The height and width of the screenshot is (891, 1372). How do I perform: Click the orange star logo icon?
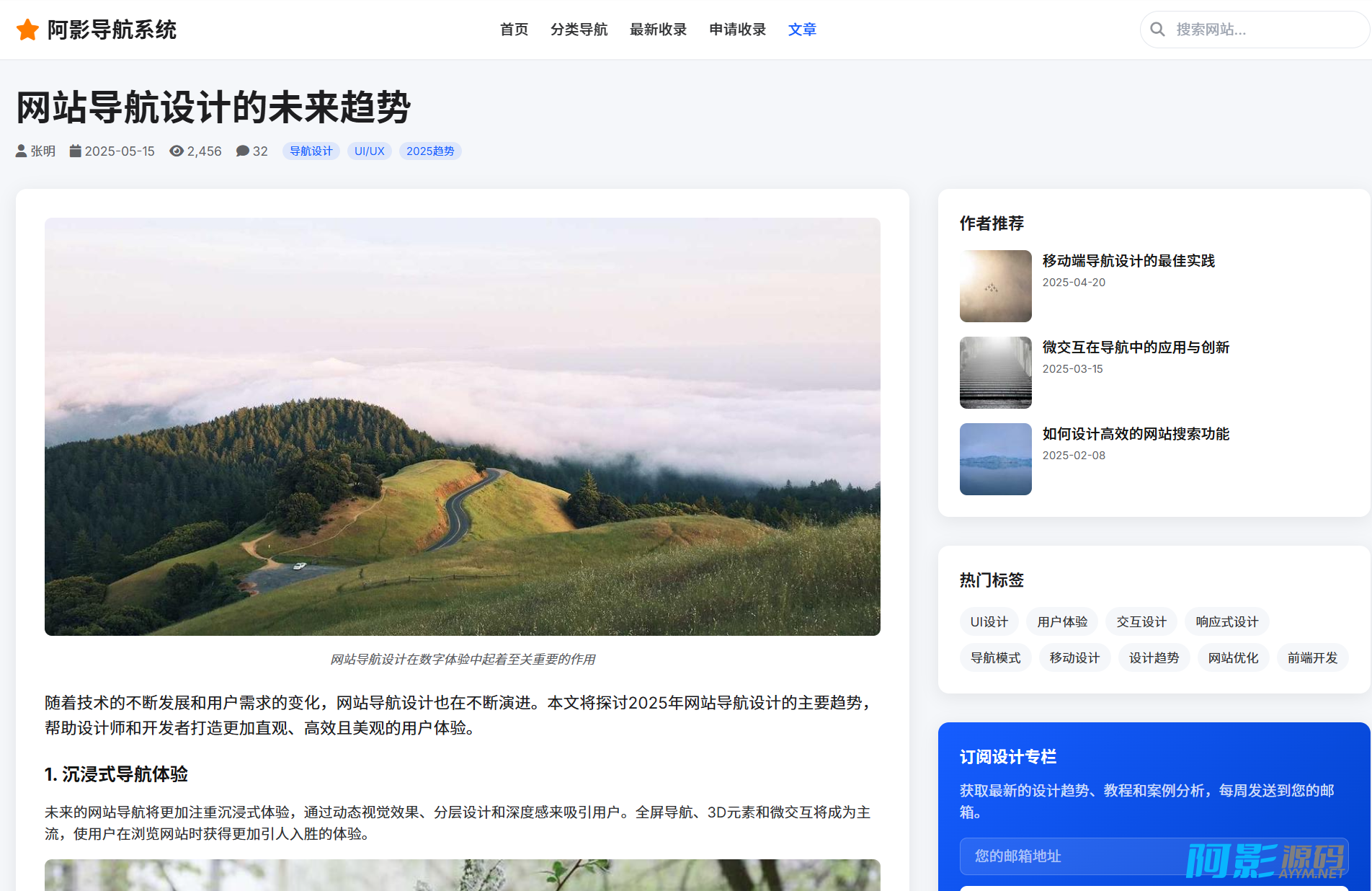point(27,30)
